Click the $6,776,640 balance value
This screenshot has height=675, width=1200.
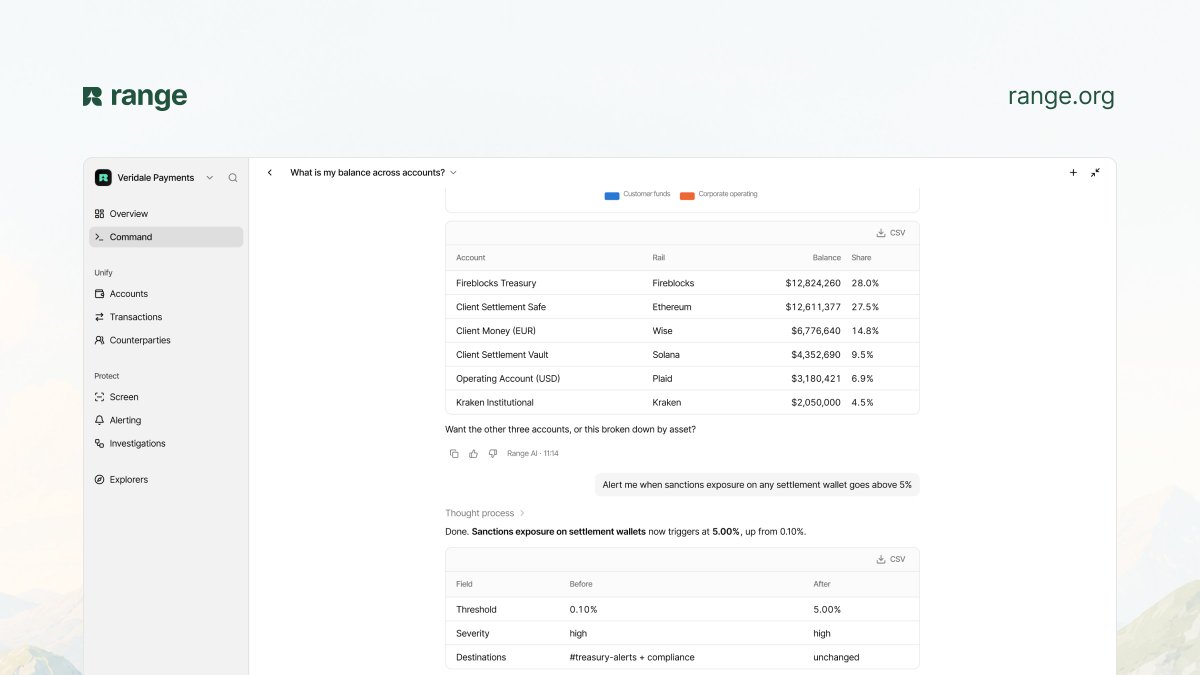[x=816, y=331]
